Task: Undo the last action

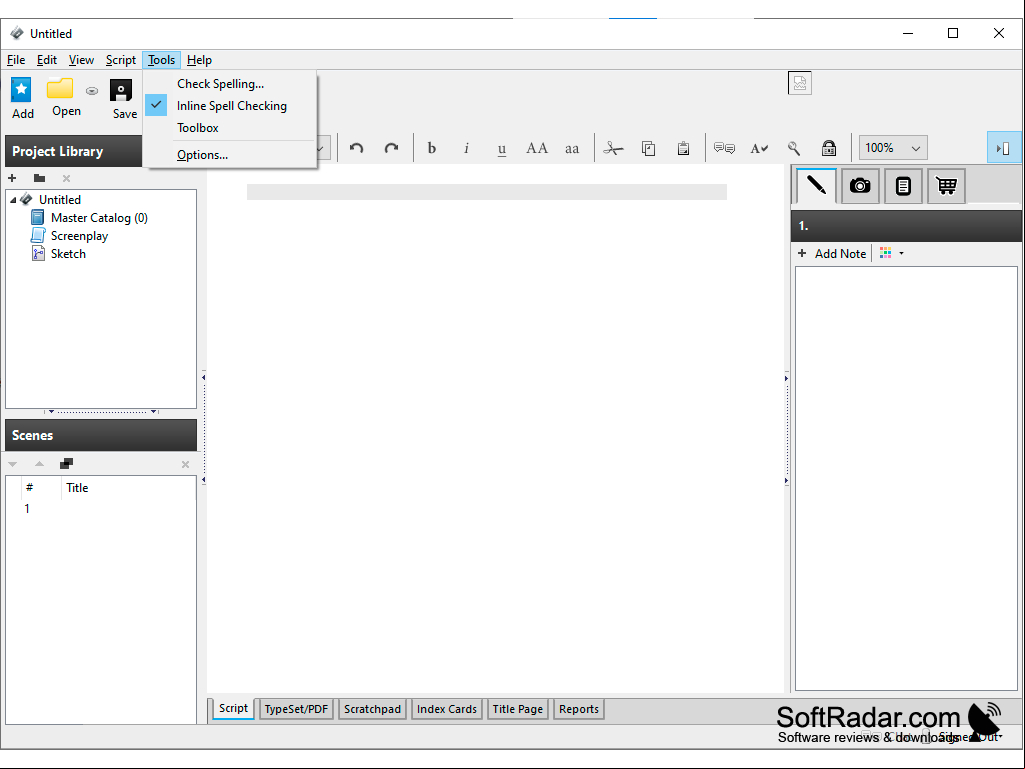Action: [356, 148]
